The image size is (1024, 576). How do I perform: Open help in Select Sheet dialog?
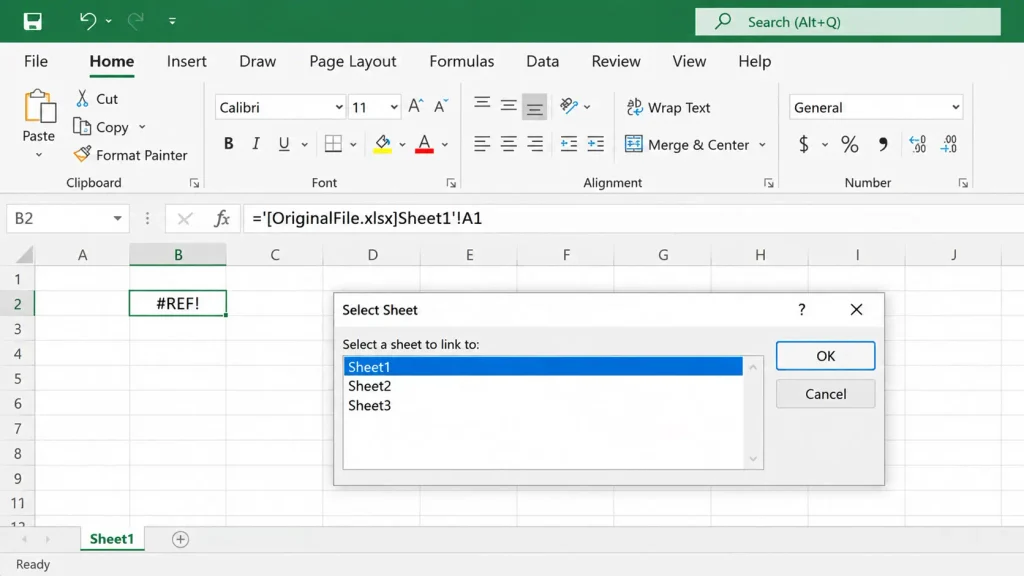click(802, 310)
